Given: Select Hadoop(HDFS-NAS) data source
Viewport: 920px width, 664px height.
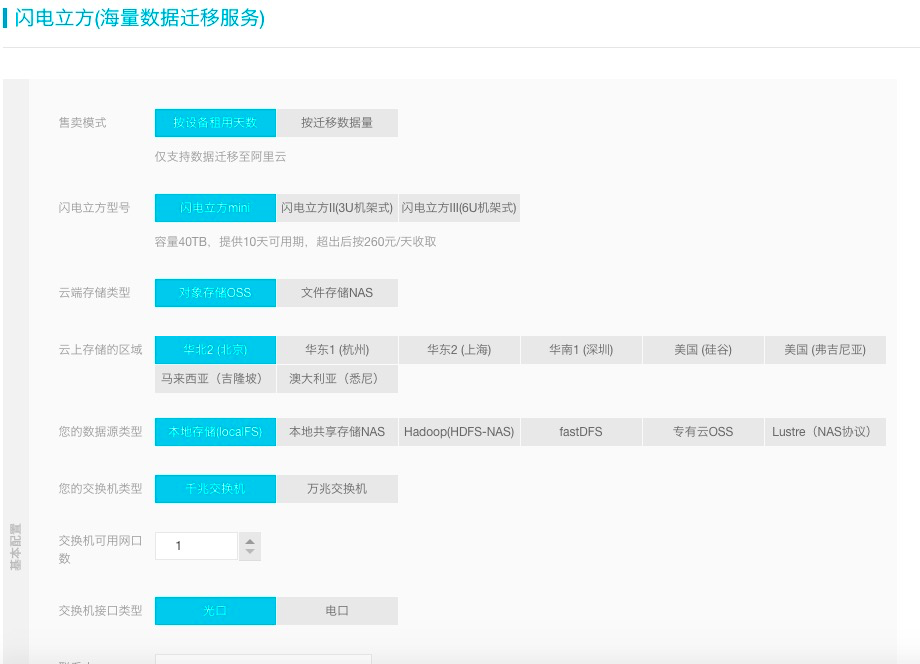Looking at the screenshot, I should point(459,432).
